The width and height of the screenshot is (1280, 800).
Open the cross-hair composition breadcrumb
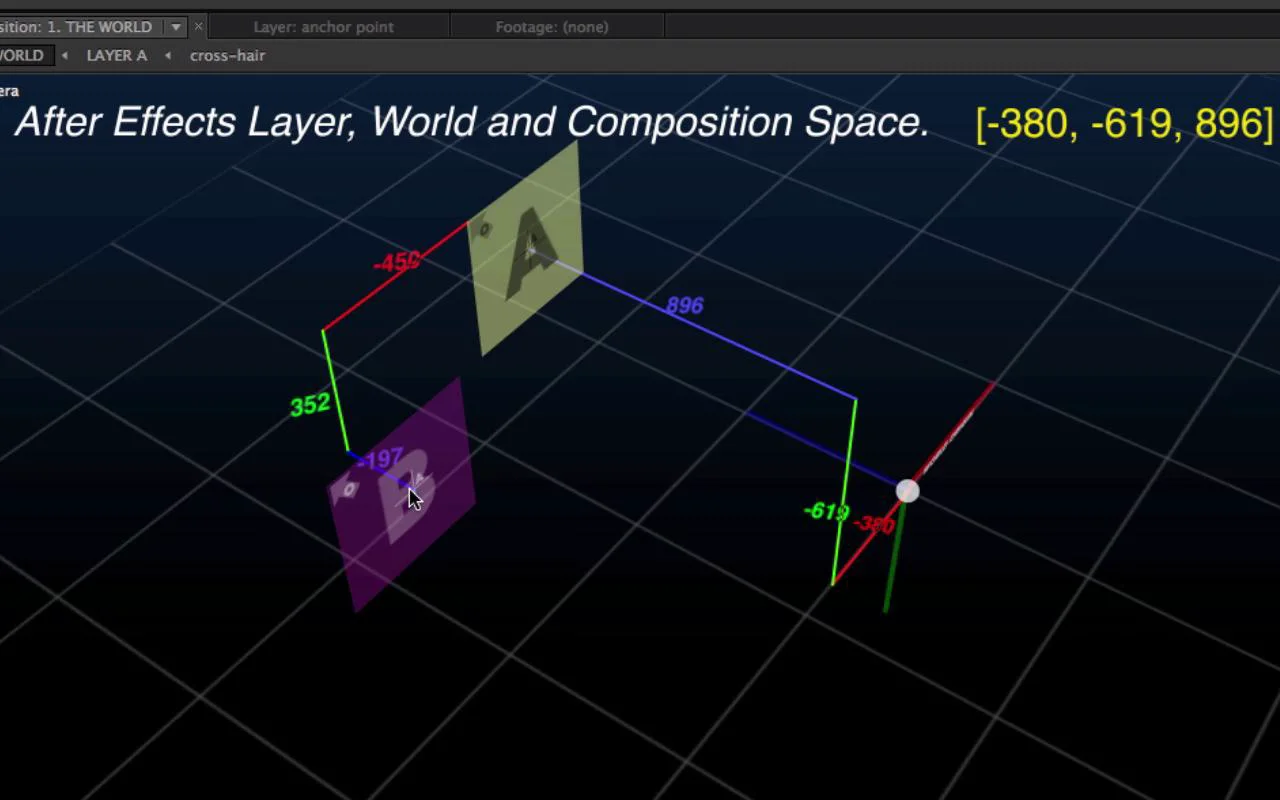coord(227,56)
